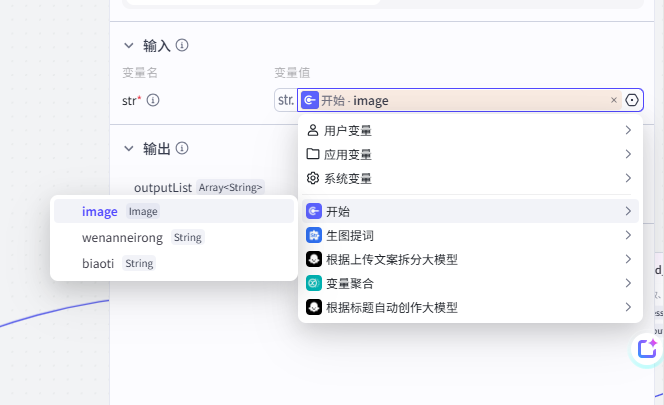The image size is (664, 405).
Task: Click the help icon next to 输入
Action: 183,45
